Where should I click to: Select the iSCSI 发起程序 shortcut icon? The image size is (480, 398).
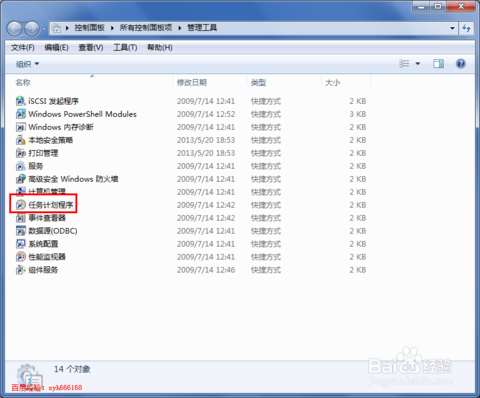pos(20,101)
